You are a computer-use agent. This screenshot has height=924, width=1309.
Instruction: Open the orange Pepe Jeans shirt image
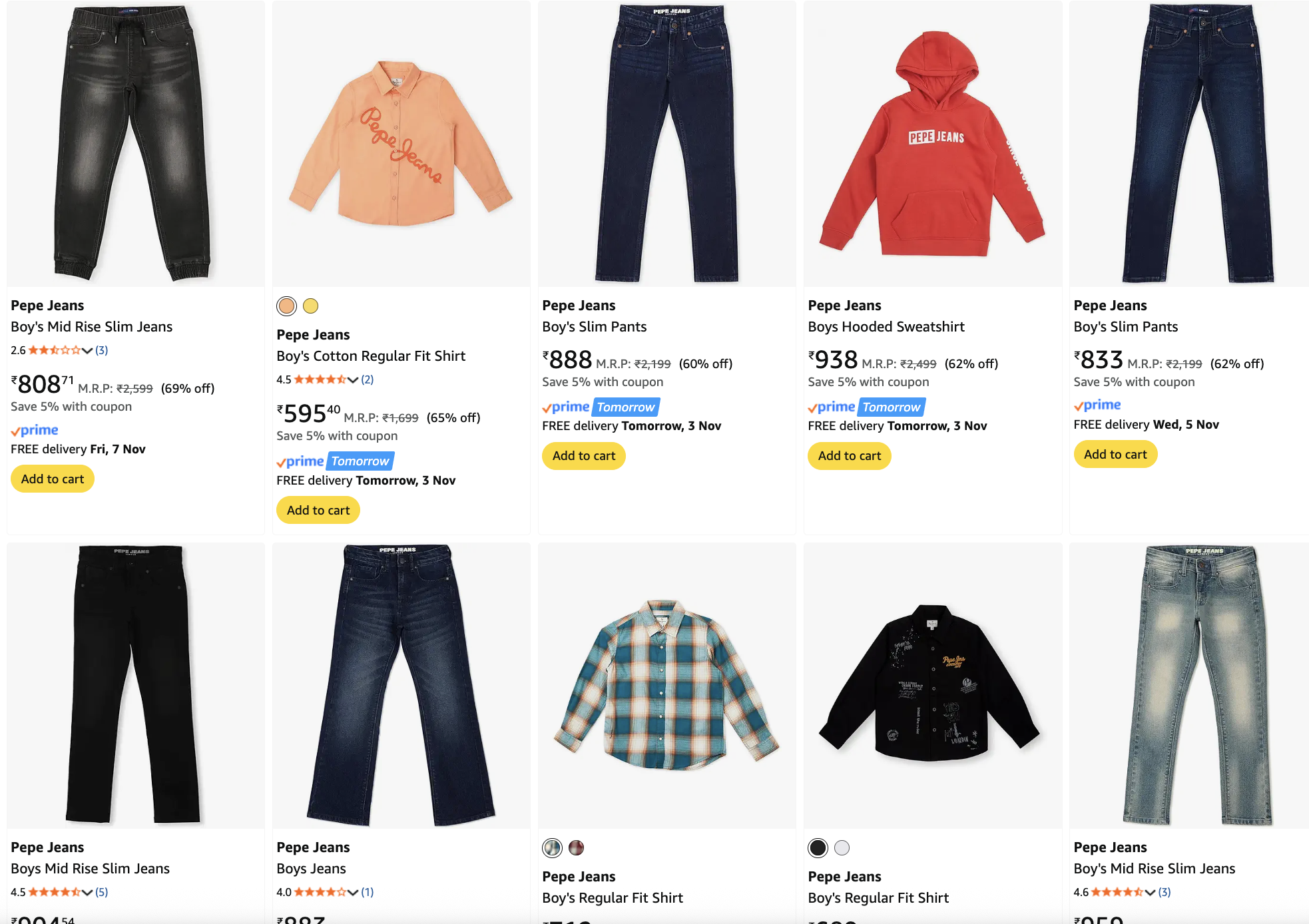[401, 144]
